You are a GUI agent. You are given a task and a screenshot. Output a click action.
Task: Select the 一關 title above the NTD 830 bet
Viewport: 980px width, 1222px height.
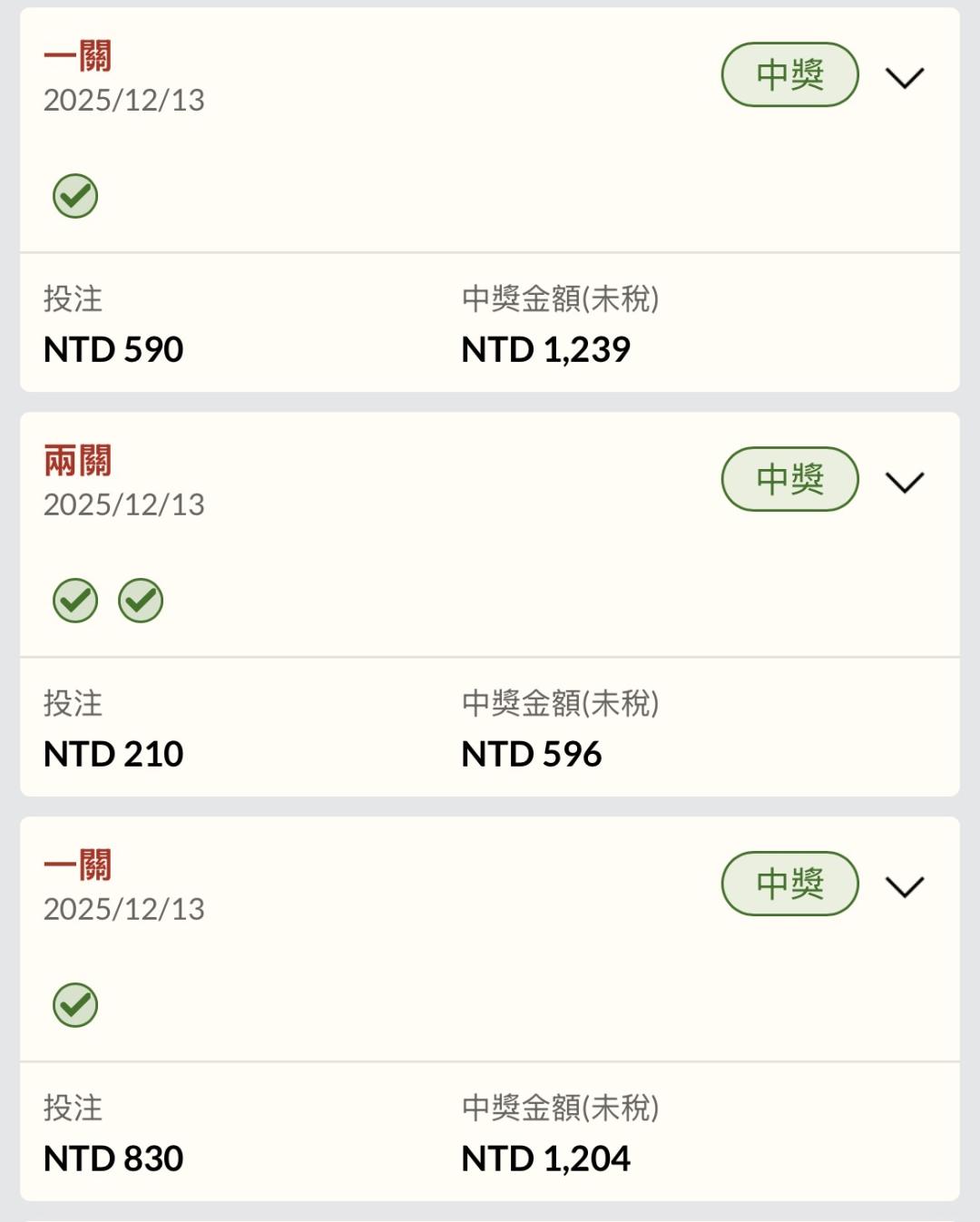(78, 865)
